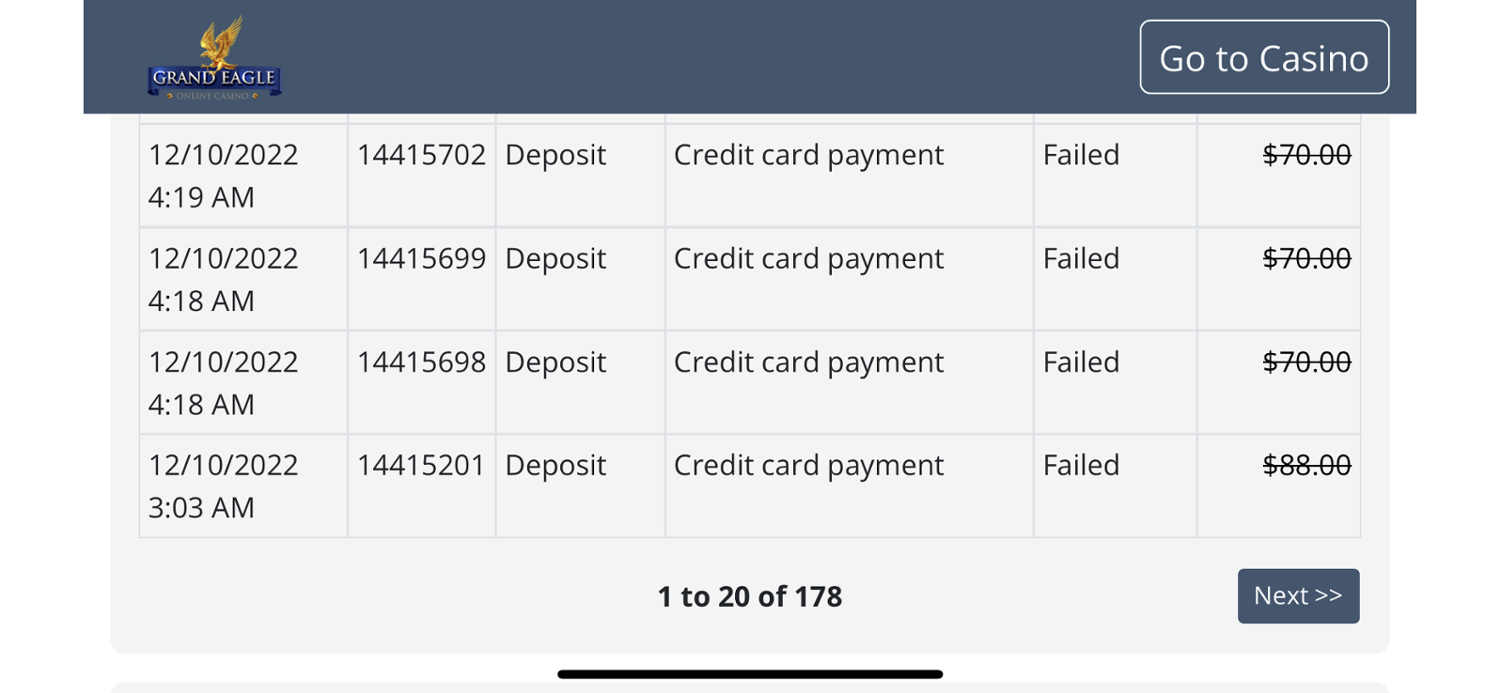Viewport: 1500px width, 693px height.
Task: Select transaction ID 14415201
Action: tap(421, 465)
